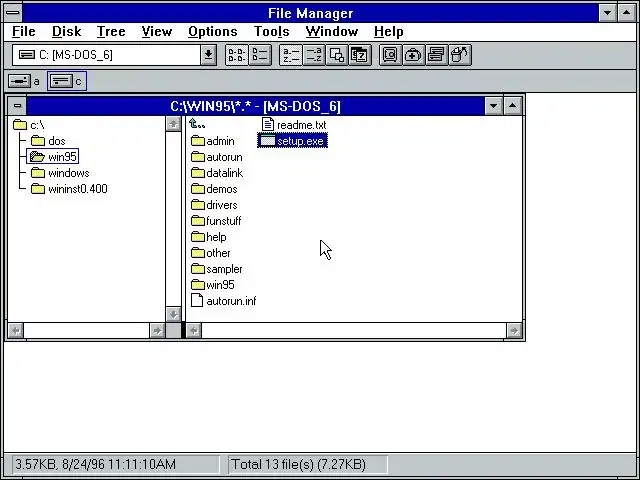Select wininst0.400 folder in tree

(x=69, y=189)
